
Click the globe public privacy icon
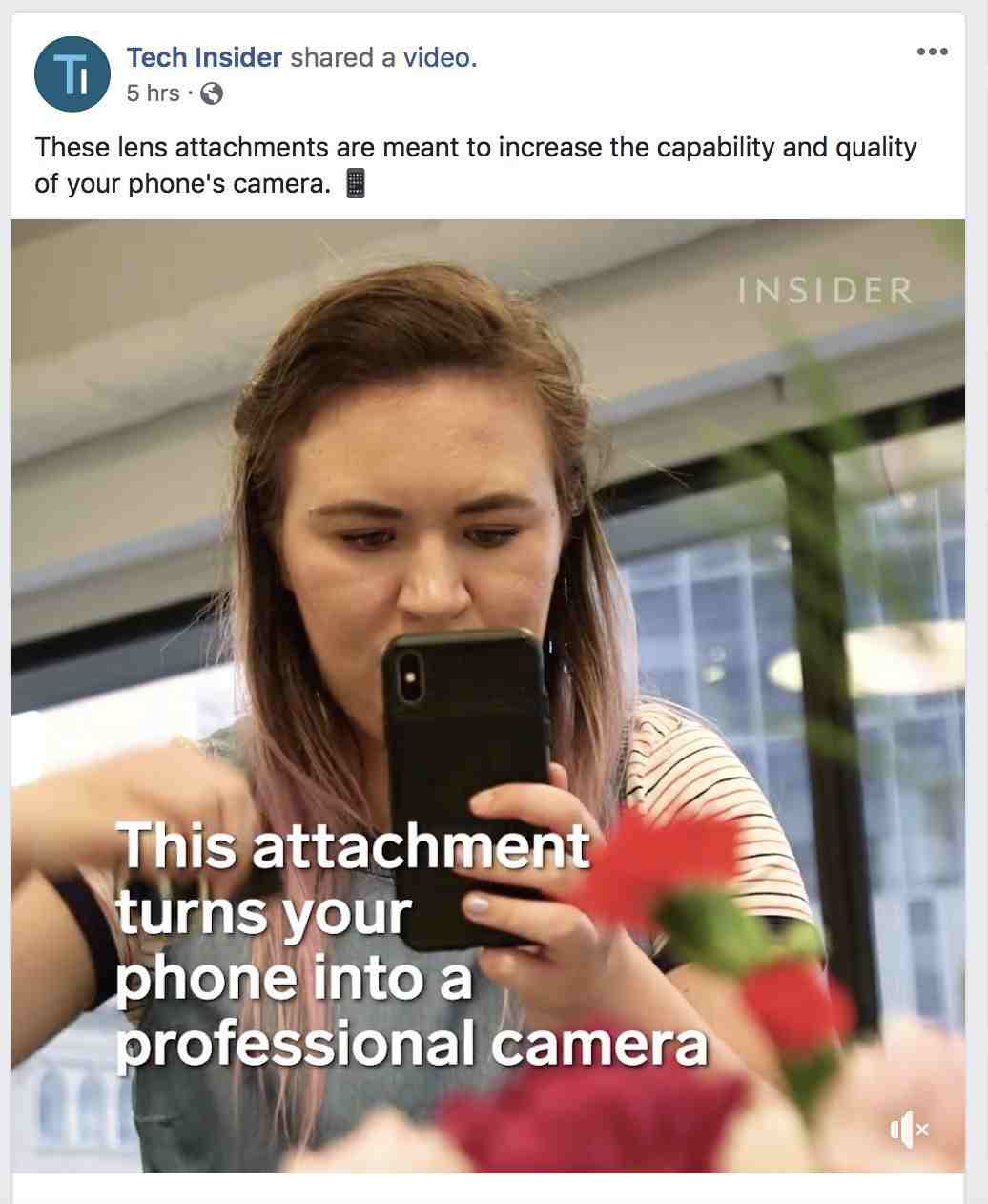(x=212, y=93)
